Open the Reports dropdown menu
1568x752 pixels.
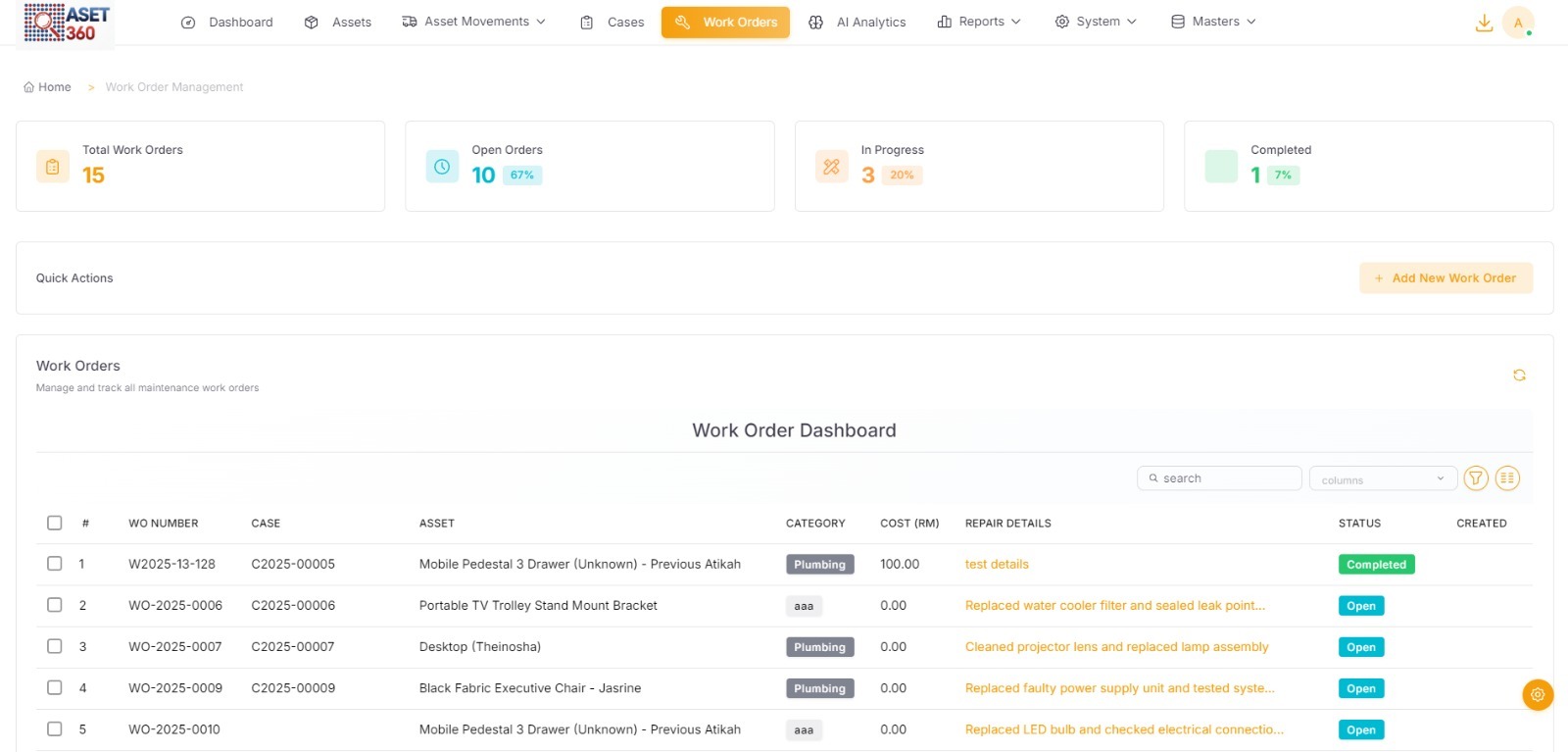click(x=979, y=22)
